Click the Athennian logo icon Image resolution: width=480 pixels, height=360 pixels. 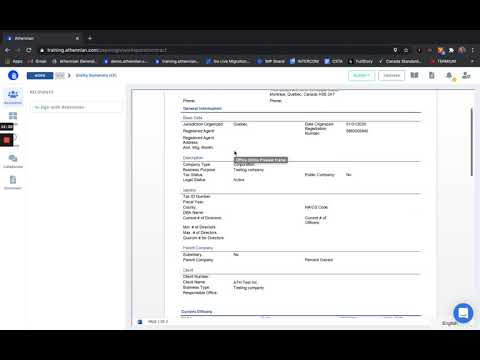[x=13, y=75]
